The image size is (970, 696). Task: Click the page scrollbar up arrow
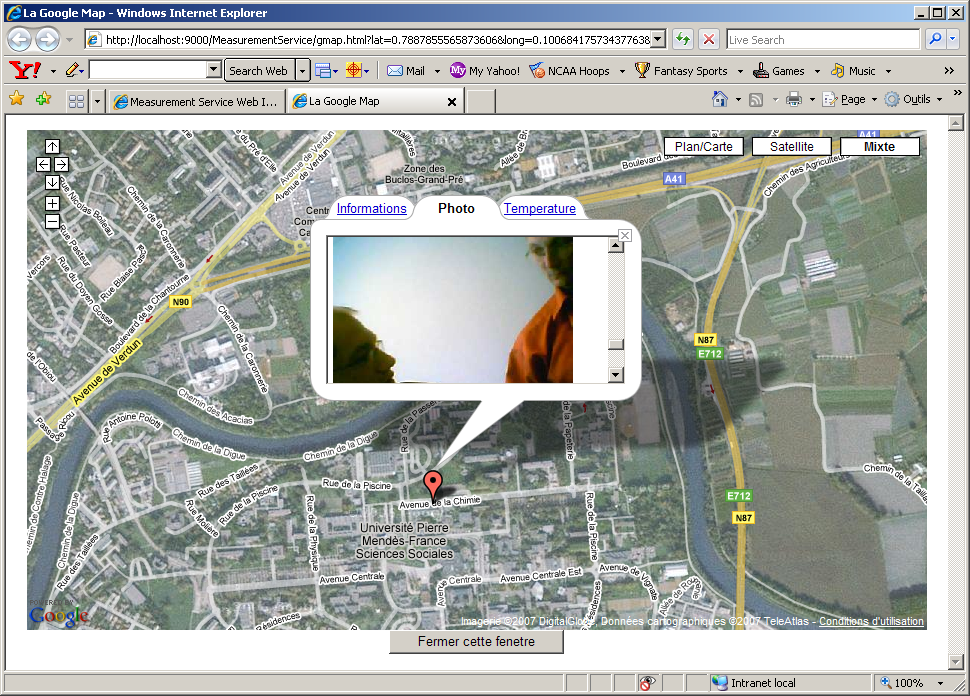click(956, 123)
